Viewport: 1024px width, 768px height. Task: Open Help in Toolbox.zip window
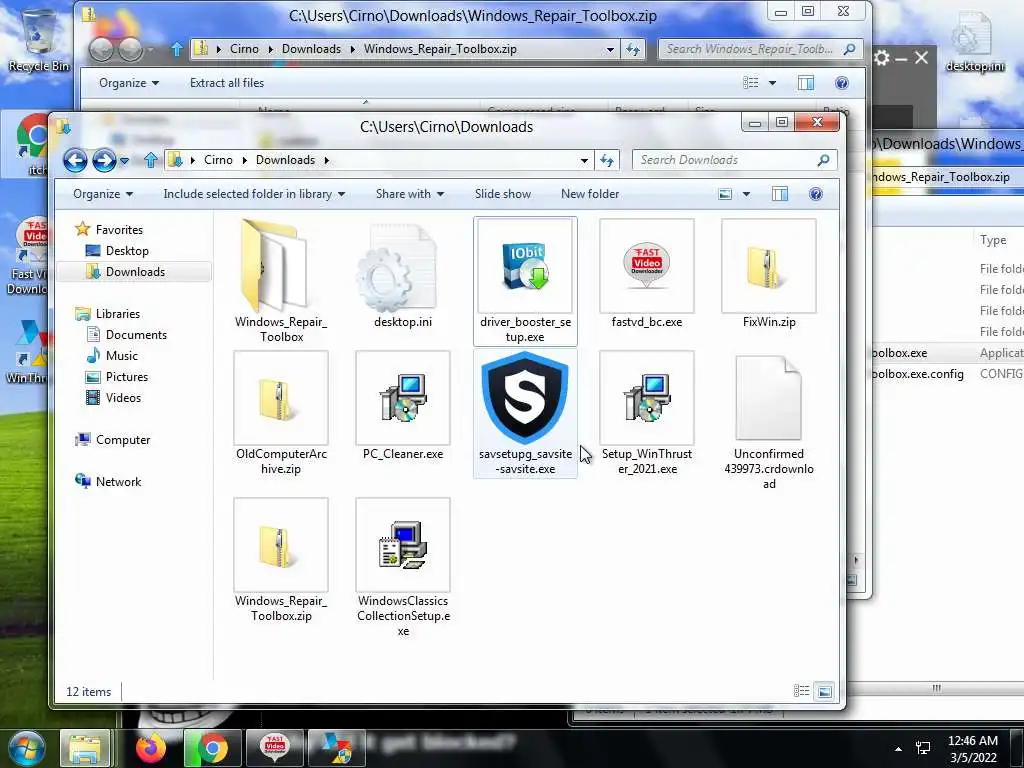(842, 83)
